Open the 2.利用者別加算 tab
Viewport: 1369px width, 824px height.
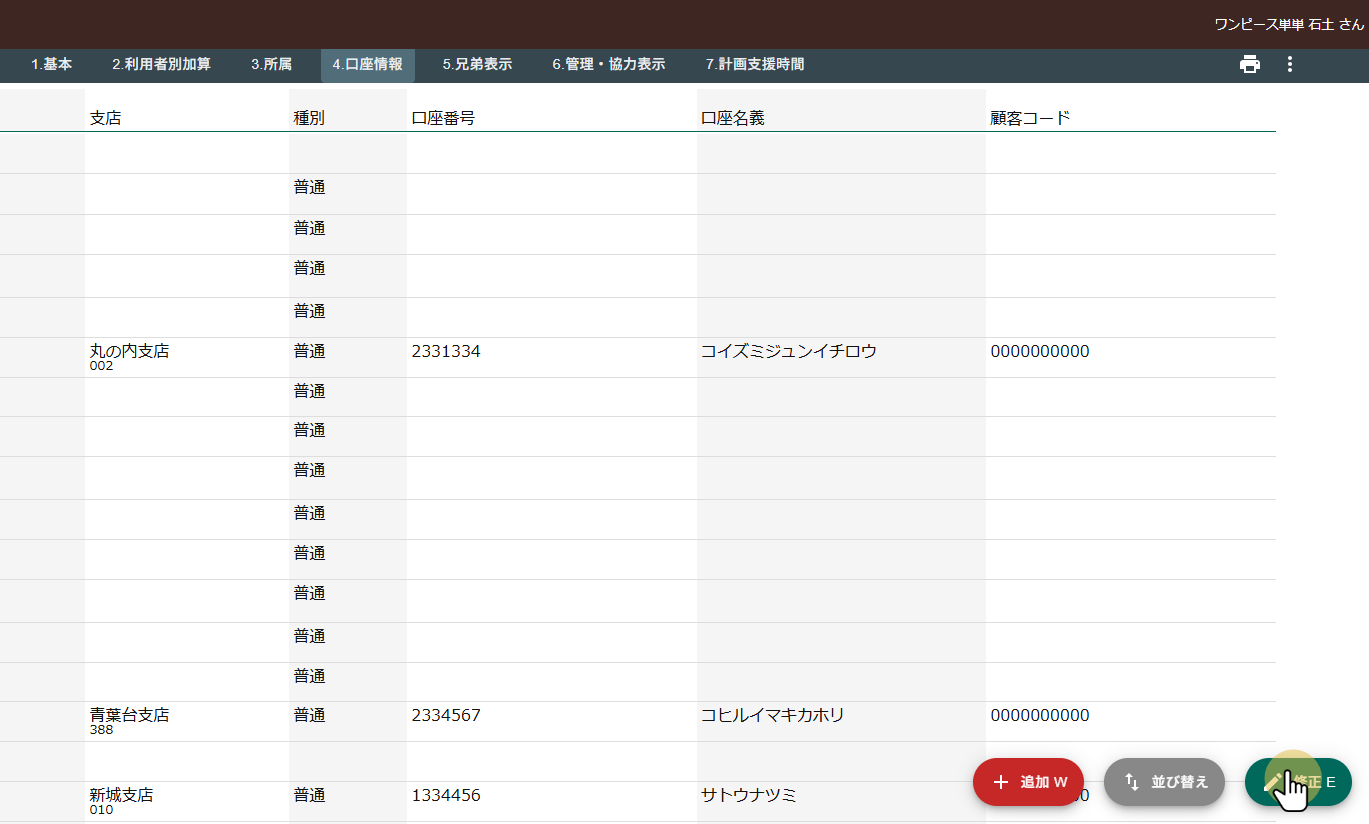coord(161,65)
